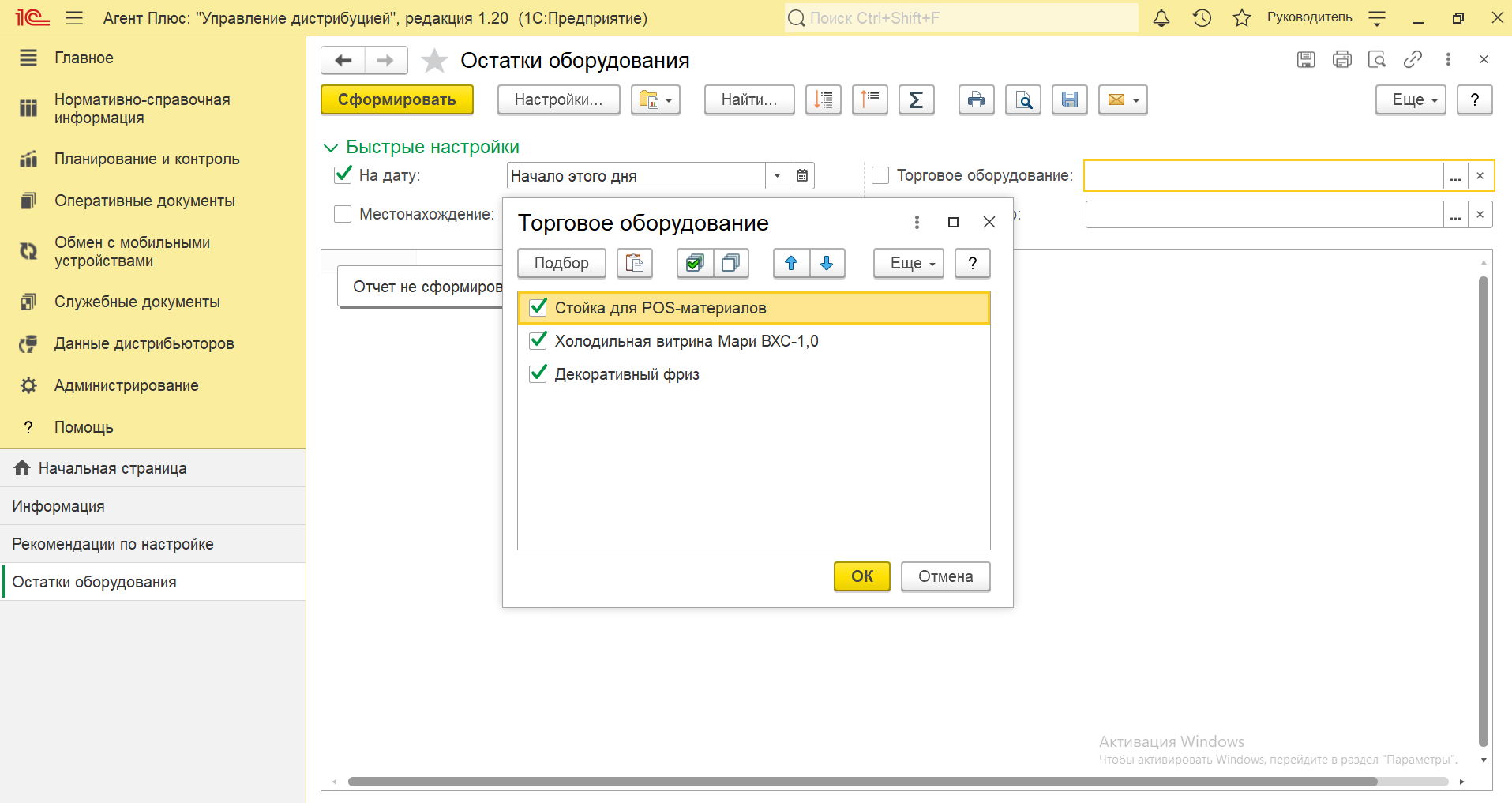The width and height of the screenshot is (1512, 803).
Task: Open dialog help question button
Action: [x=973, y=263]
